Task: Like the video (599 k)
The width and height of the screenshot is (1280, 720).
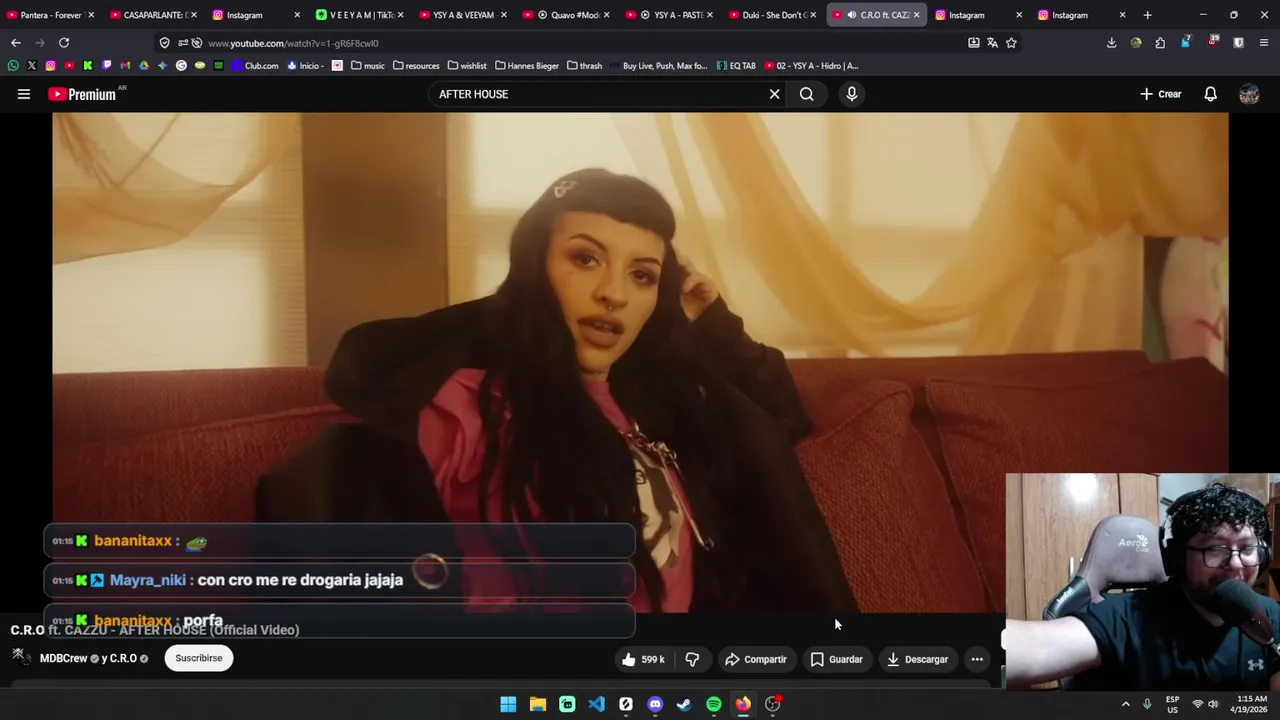Action: (x=642, y=659)
